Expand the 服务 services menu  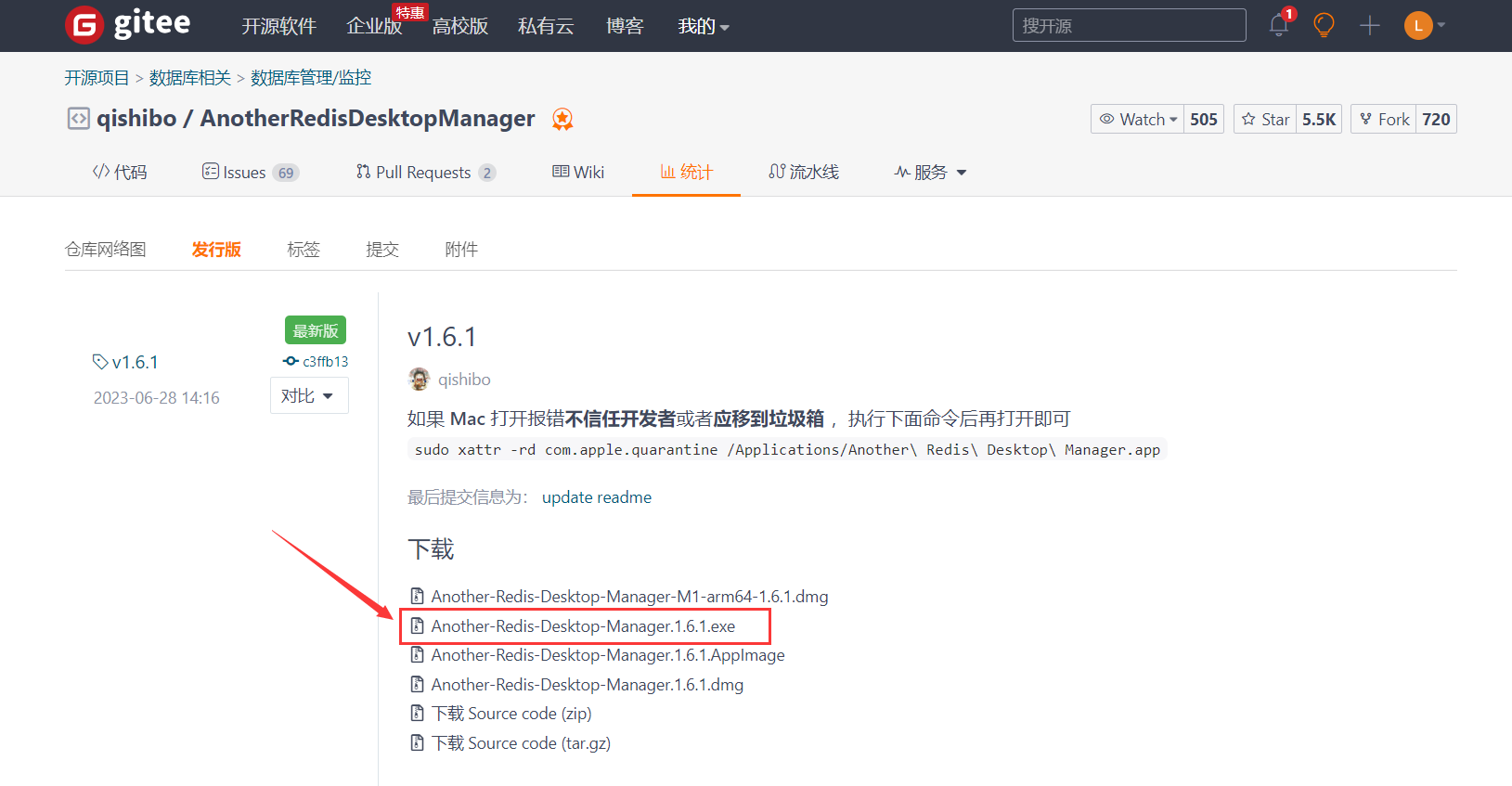930,173
